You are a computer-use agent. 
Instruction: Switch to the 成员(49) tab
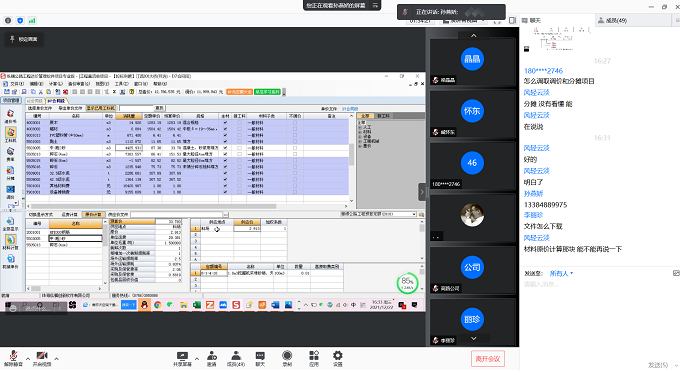coord(612,20)
